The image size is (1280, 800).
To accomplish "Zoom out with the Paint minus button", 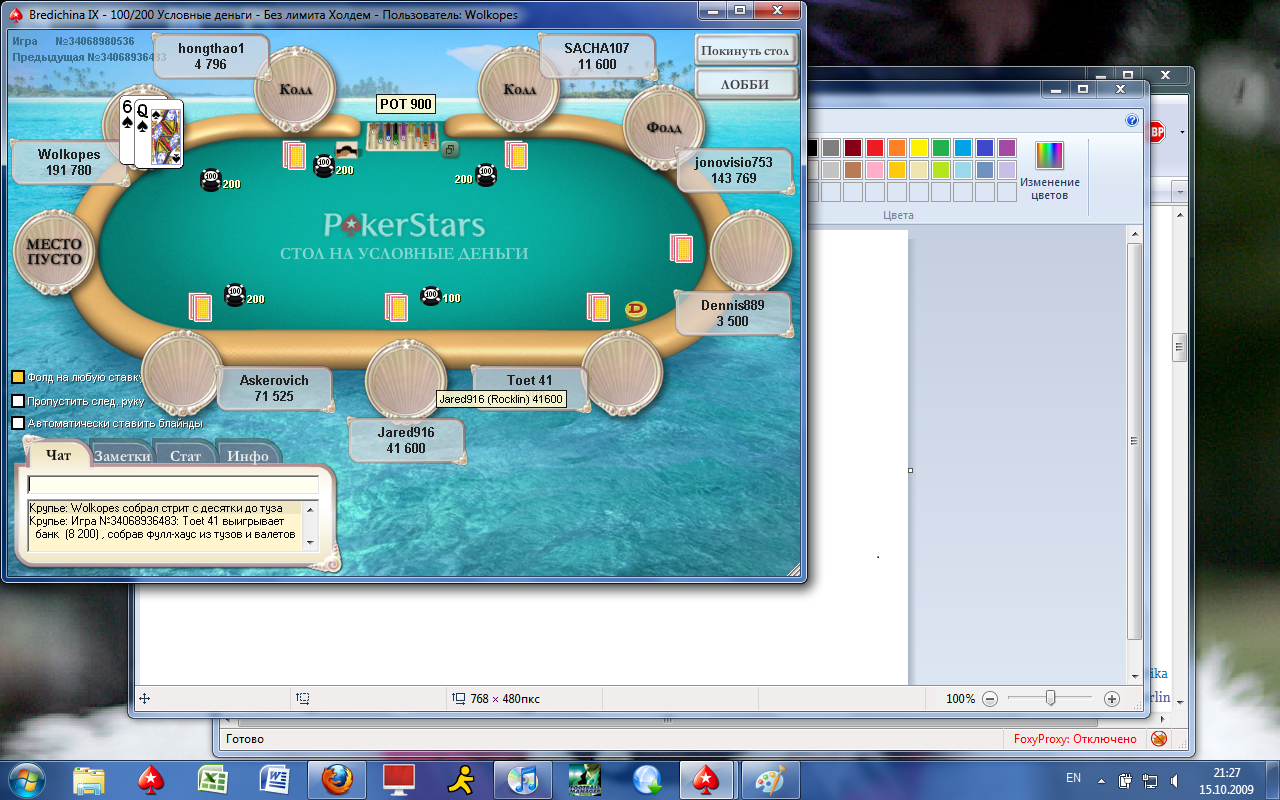I will click(990, 699).
